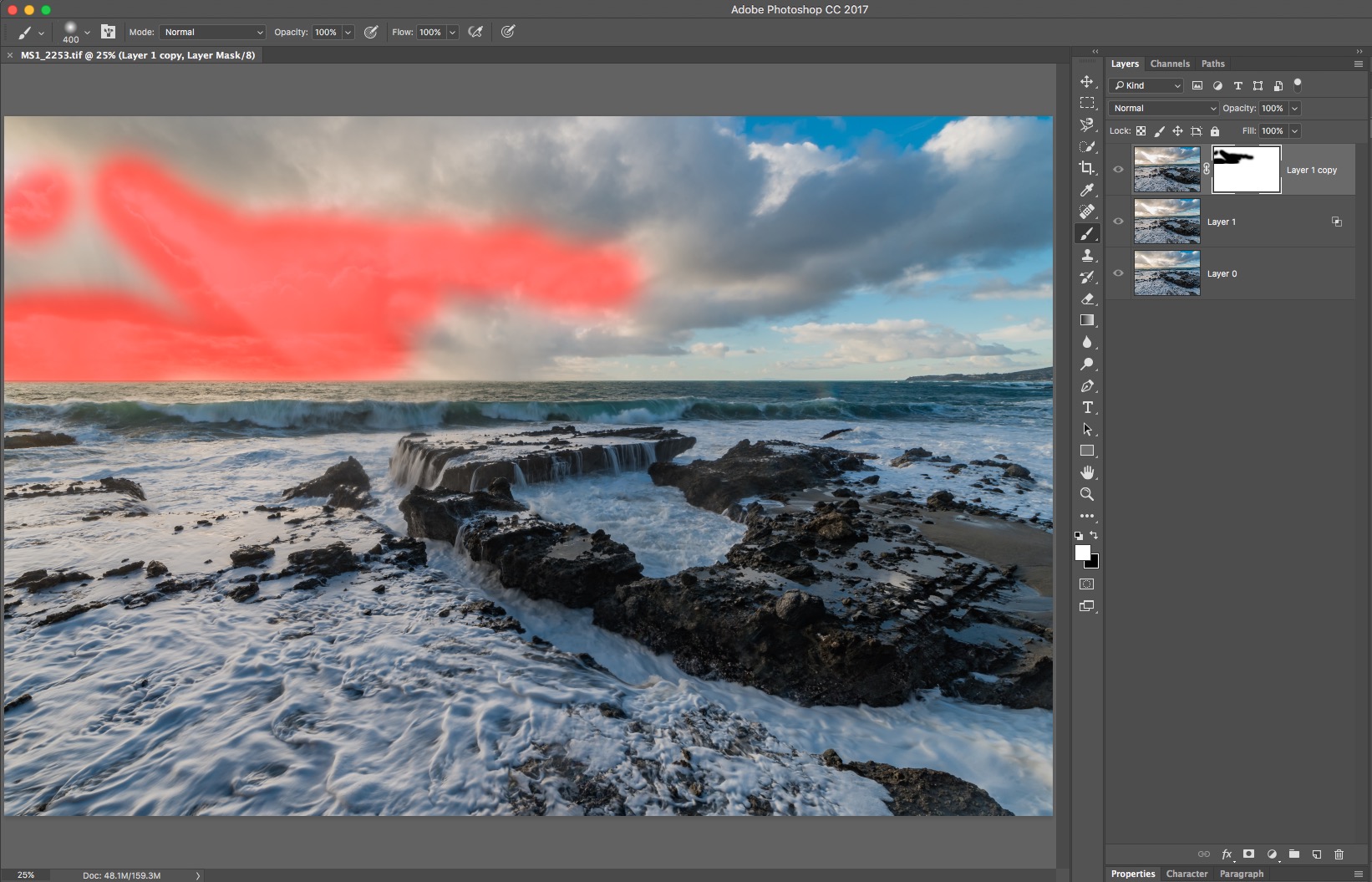Open the brush Mode dropdown
Image resolution: width=1372 pixels, height=882 pixels.
point(212,32)
